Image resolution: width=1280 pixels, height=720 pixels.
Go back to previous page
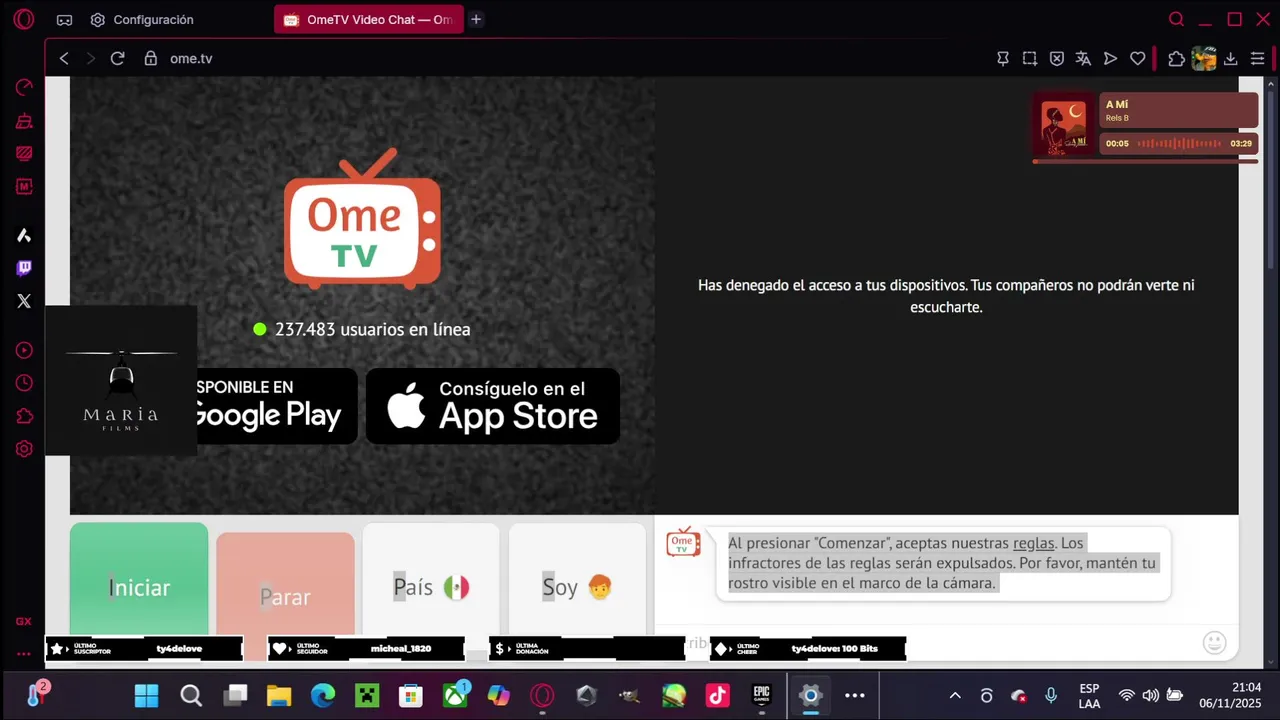point(64,58)
